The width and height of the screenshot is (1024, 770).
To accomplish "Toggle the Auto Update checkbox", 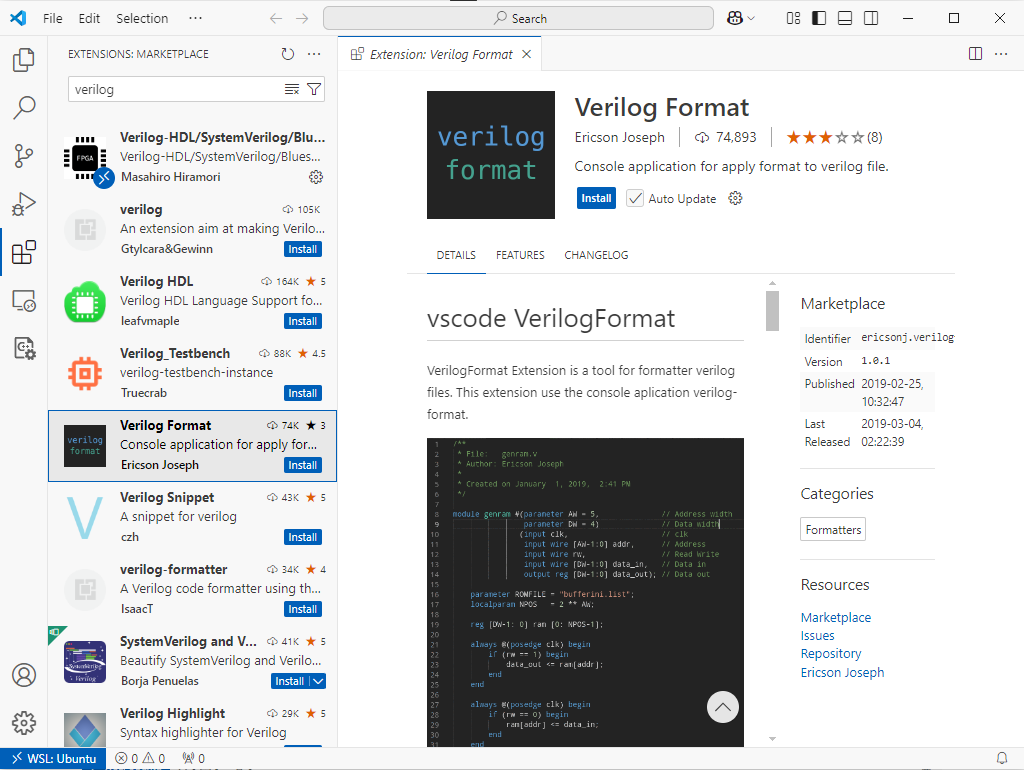I will [x=635, y=199].
